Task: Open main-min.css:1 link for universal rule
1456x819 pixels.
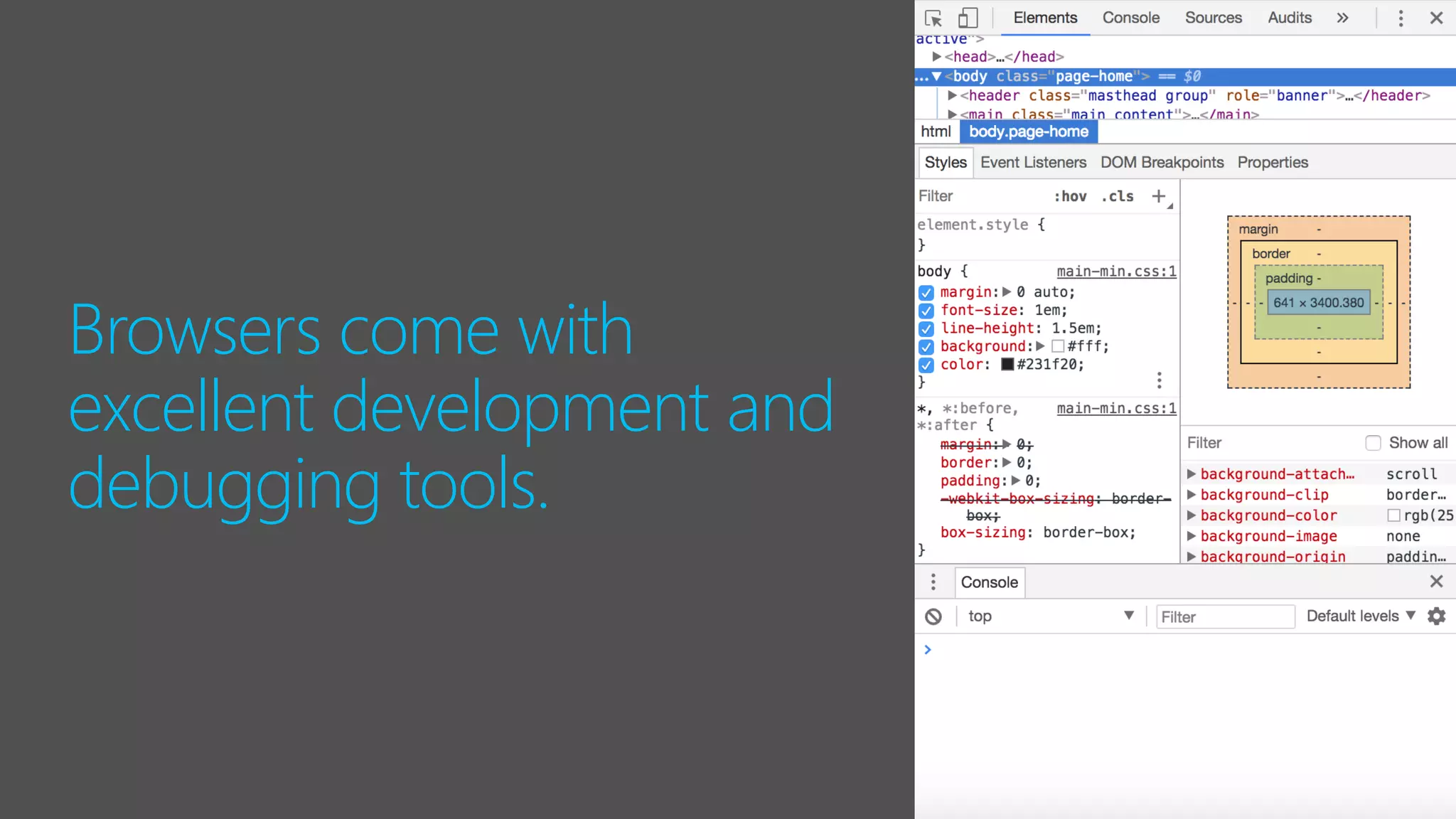Action: click(x=1116, y=408)
